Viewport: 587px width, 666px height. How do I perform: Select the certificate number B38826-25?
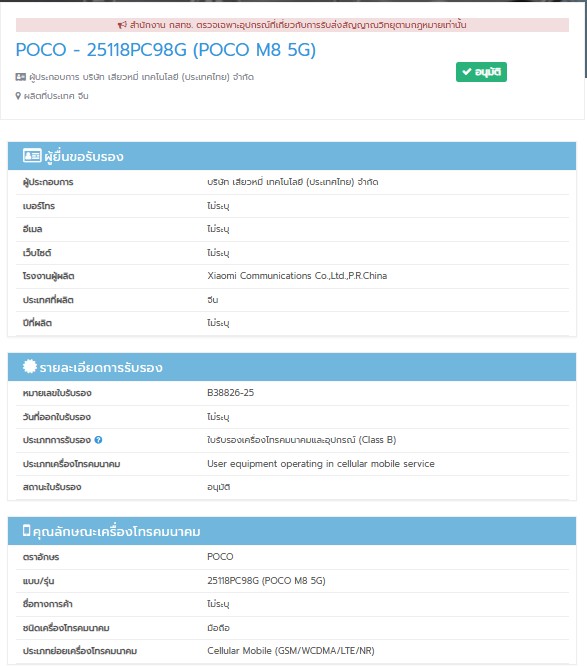click(x=231, y=393)
